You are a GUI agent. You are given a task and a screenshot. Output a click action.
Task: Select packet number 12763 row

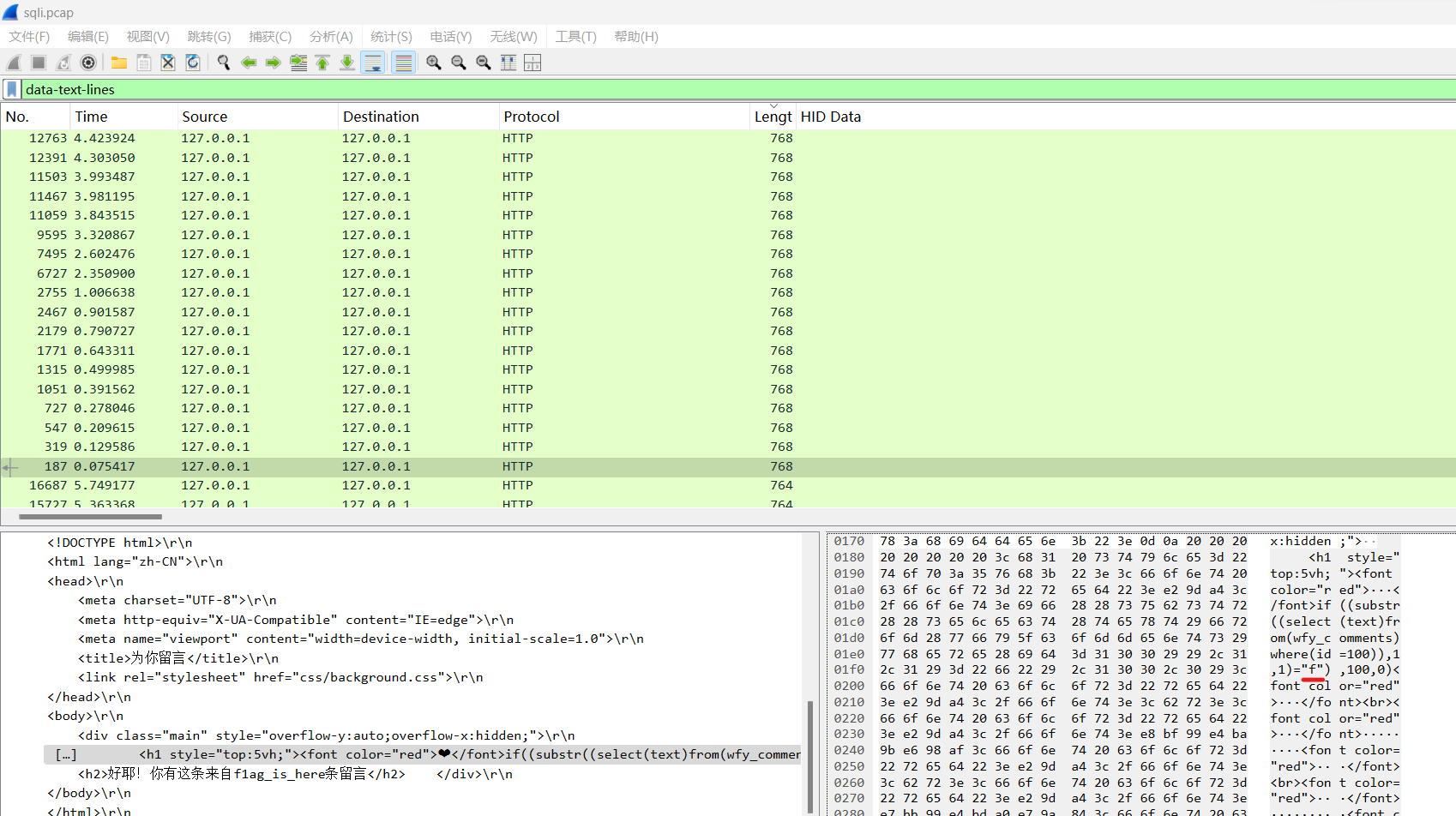728,138
